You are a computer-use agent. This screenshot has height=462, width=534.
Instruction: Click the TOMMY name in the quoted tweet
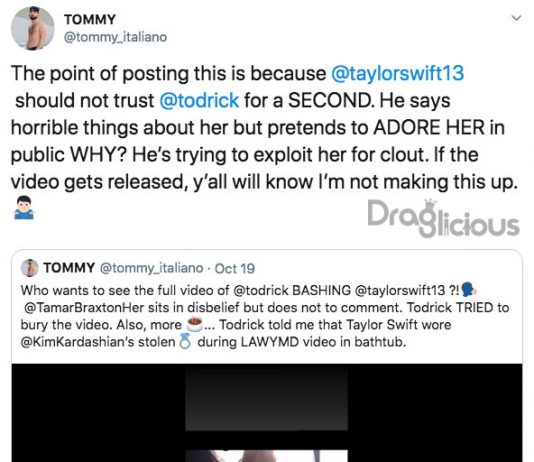[x=69, y=268]
